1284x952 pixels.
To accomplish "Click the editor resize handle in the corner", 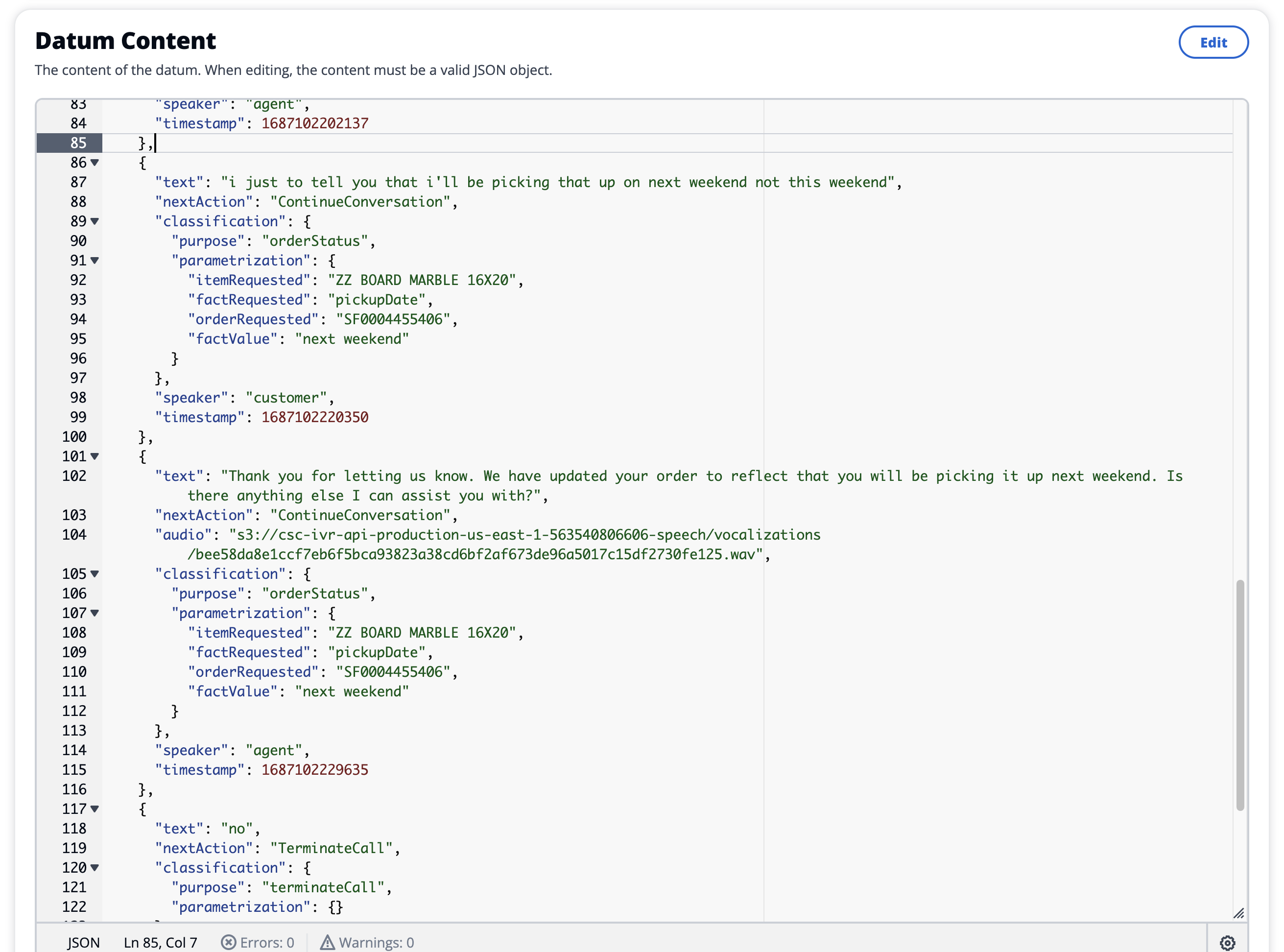I will pyautogui.click(x=1238, y=913).
